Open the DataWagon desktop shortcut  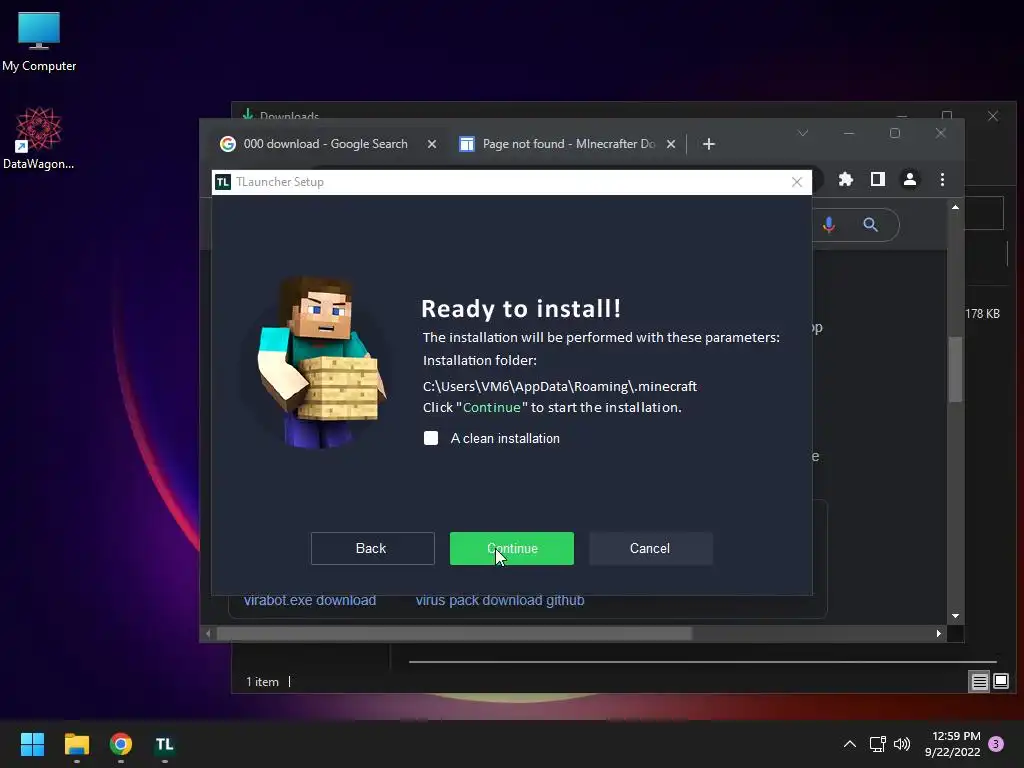[x=39, y=138]
